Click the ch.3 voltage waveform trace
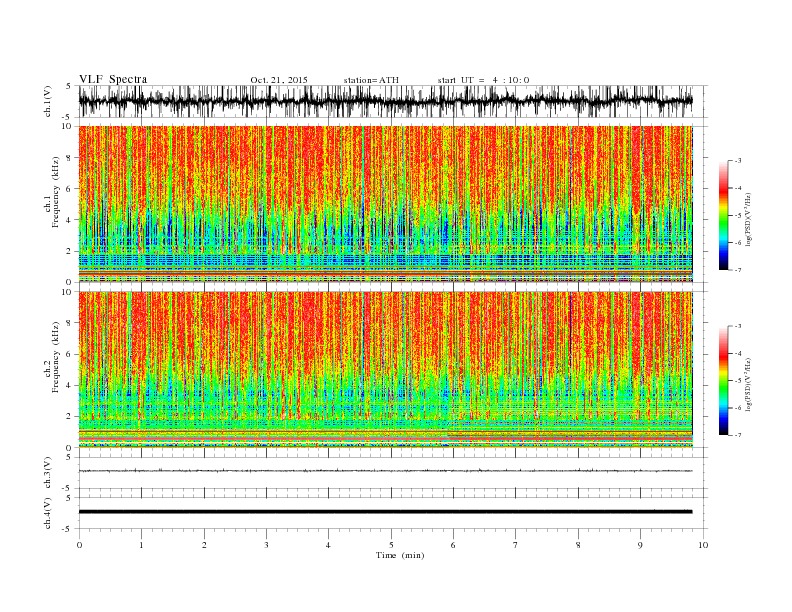This screenshot has height=612, width=792. point(385,471)
